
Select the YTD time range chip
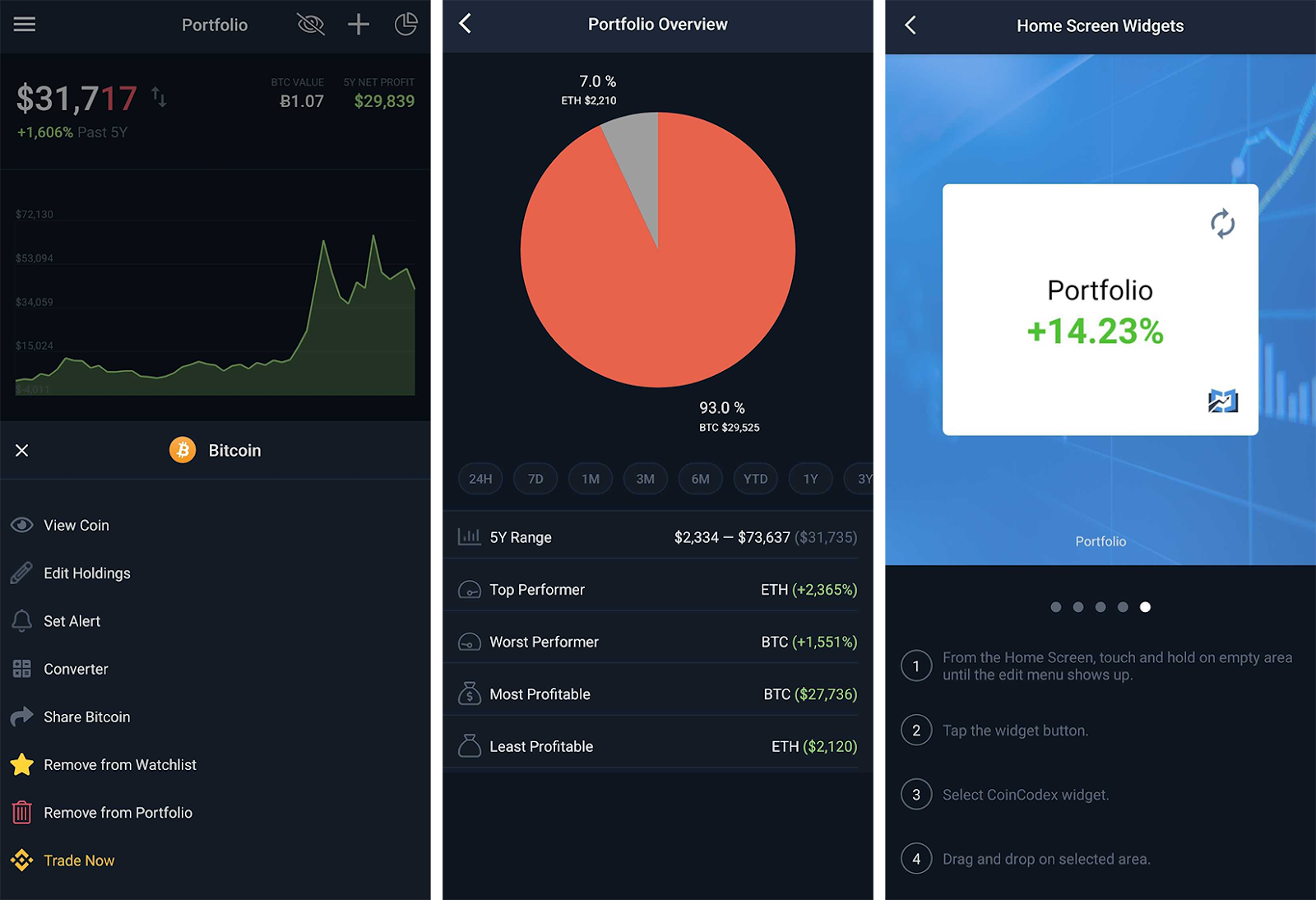[x=755, y=479]
